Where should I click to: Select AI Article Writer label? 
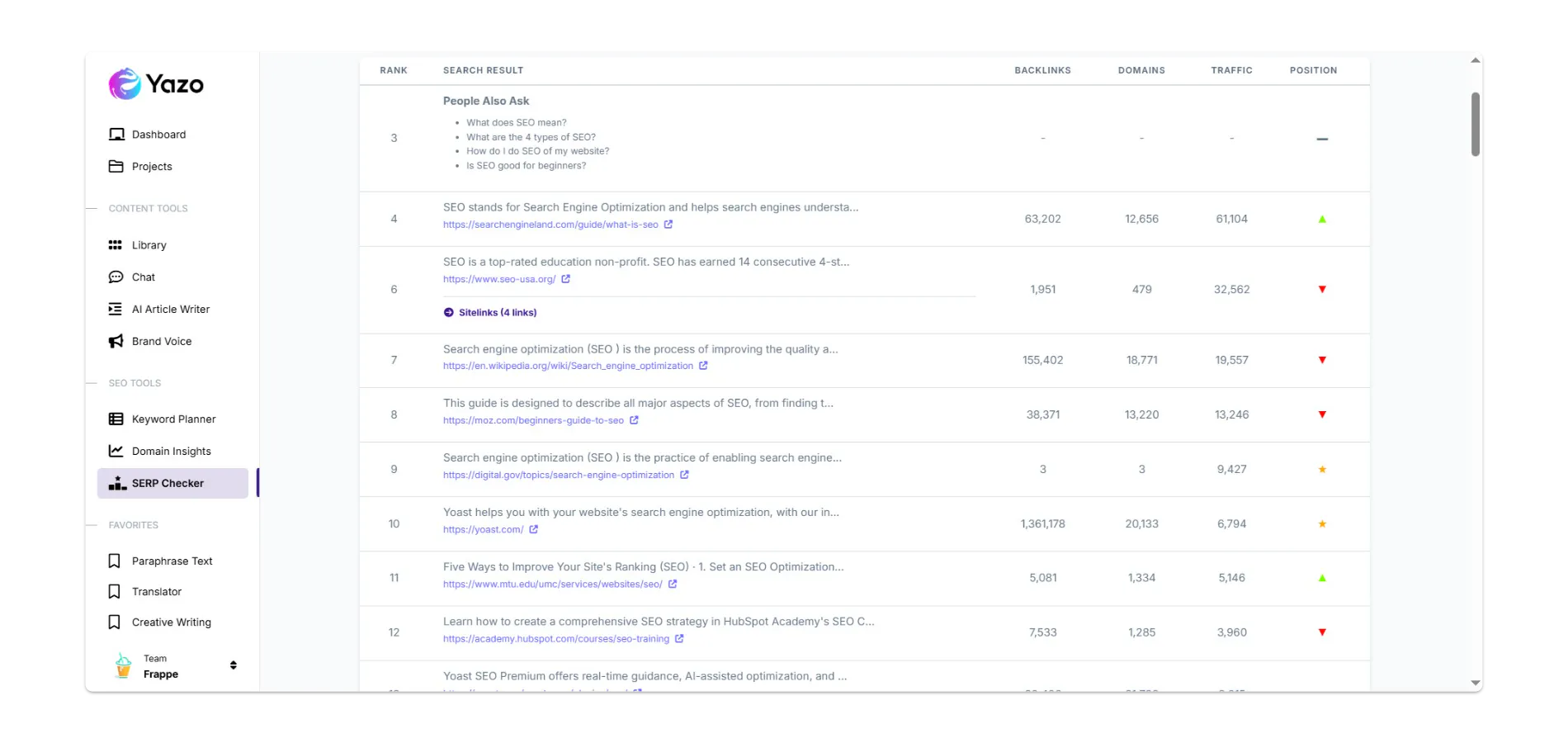pyautogui.click(x=171, y=309)
